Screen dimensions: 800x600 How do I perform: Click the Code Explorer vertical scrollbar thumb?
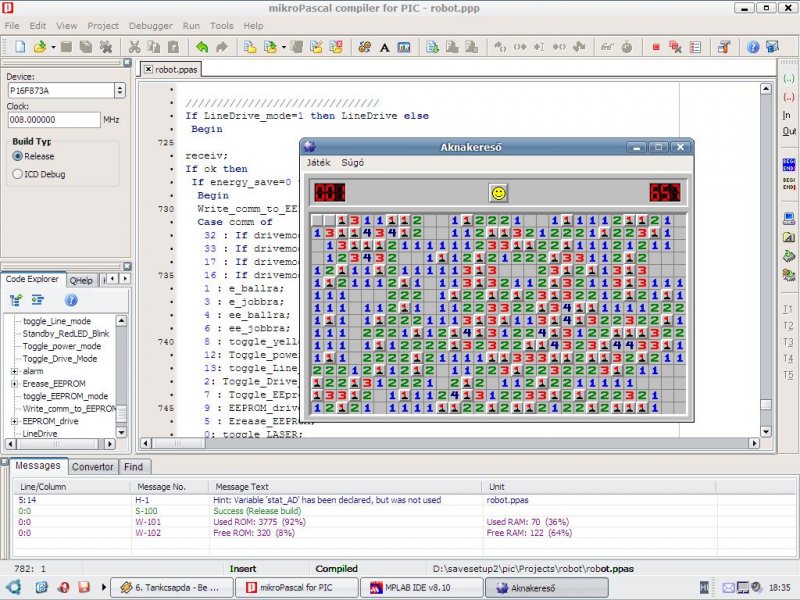(x=121, y=413)
